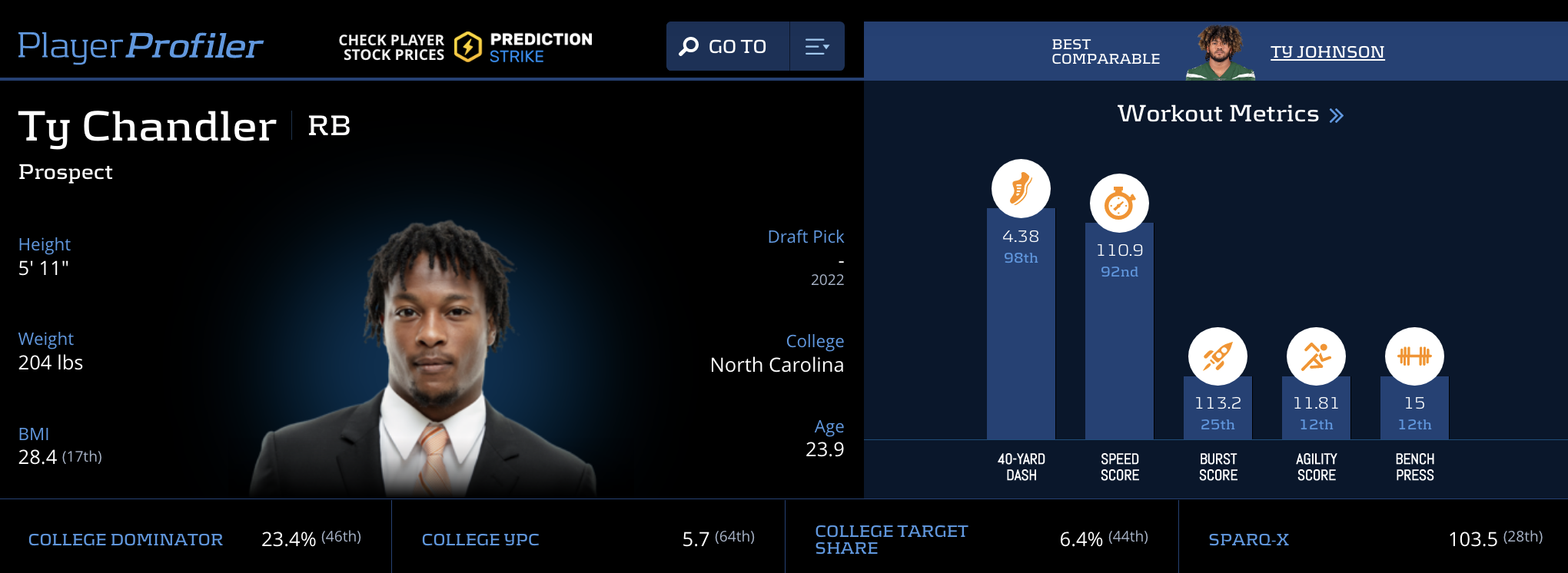The height and width of the screenshot is (573, 1568).
Task: Click the Burst Score rocket icon
Action: pyautogui.click(x=1218, y=356)
